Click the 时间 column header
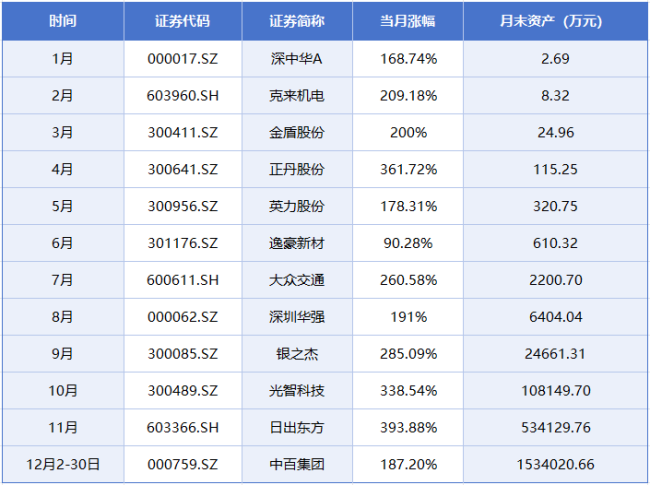This screenshot has height=485, width=650. [x=63, y=21]
